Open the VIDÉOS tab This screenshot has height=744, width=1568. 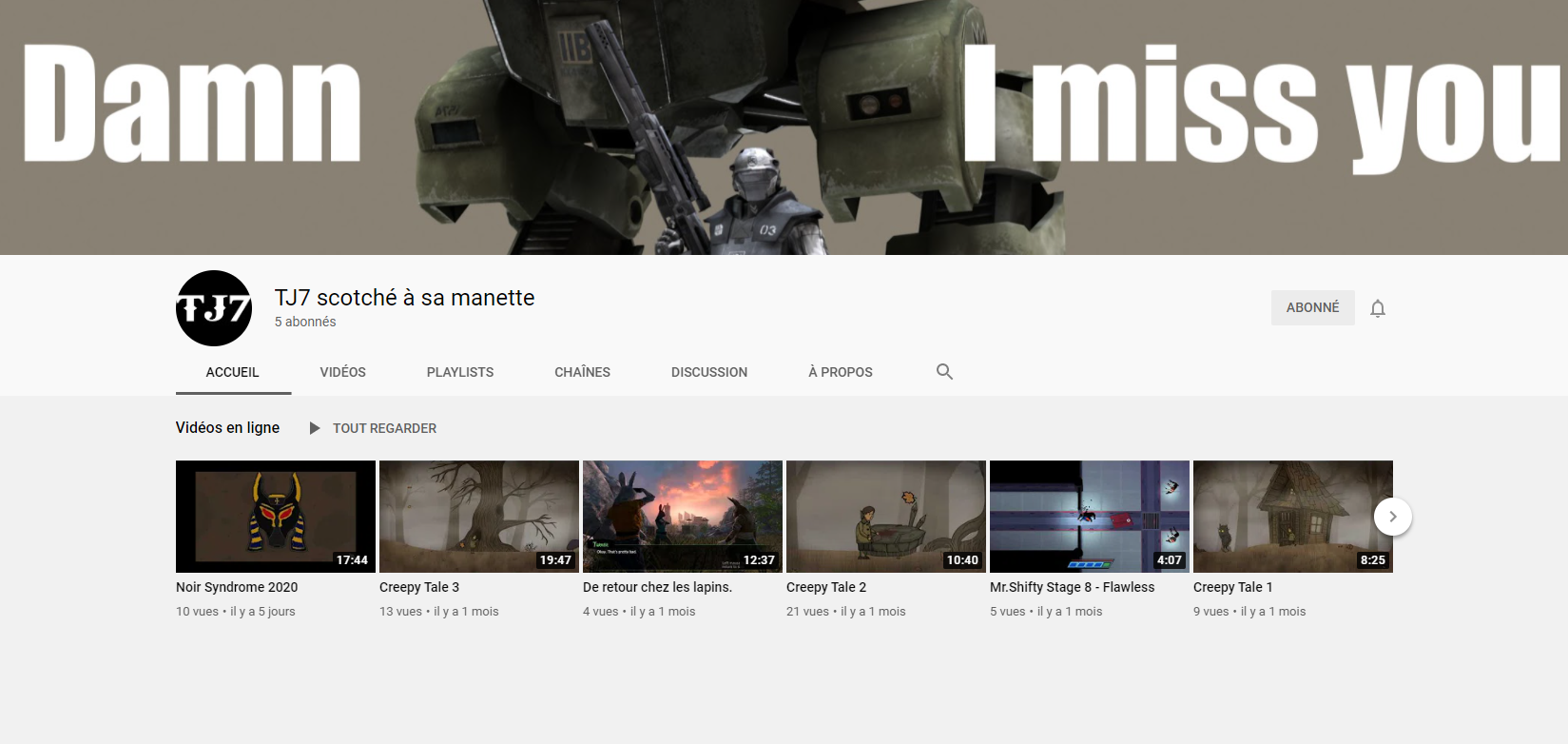(x=343, y=372)
